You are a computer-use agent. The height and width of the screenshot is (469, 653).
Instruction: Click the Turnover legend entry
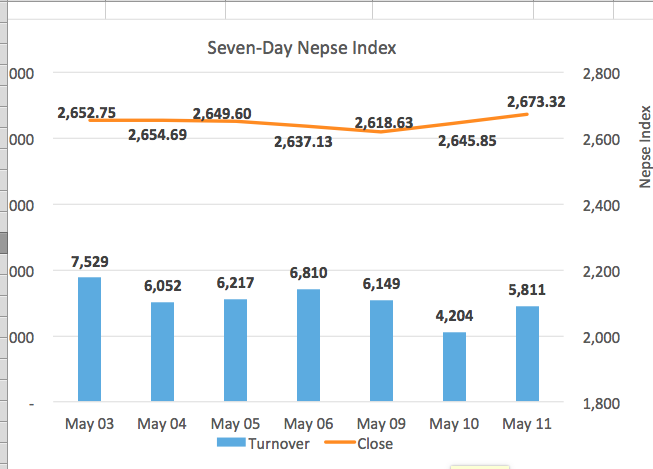279,443
